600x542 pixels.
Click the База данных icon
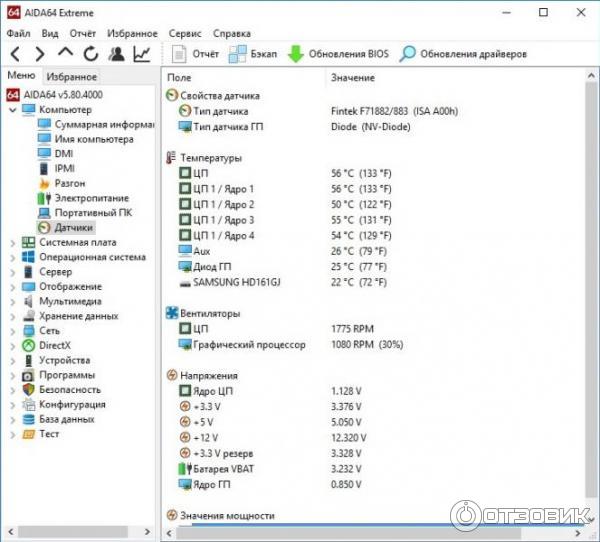29,420
